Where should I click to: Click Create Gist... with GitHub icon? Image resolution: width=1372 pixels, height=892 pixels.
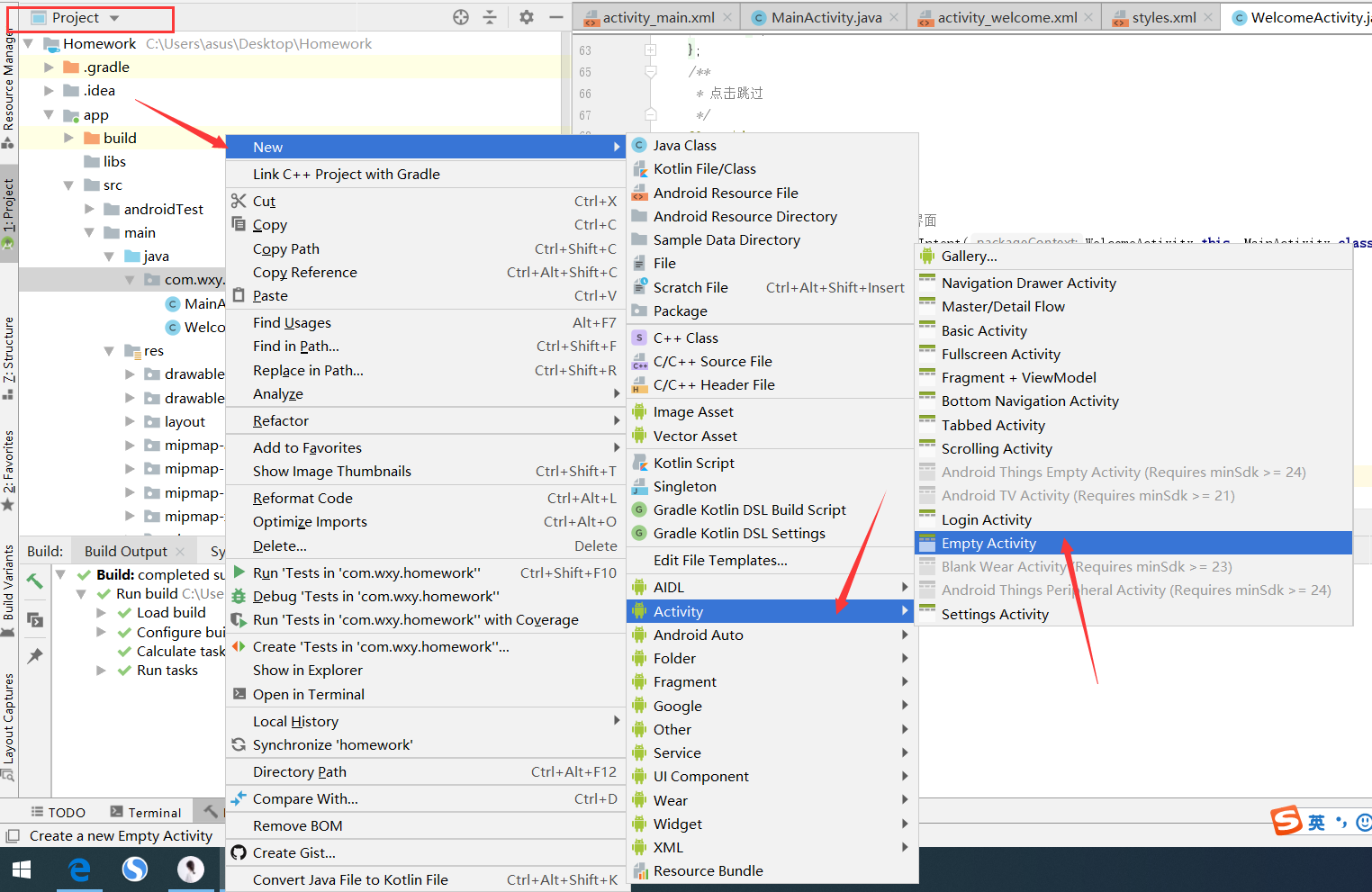tap(425, 852)
